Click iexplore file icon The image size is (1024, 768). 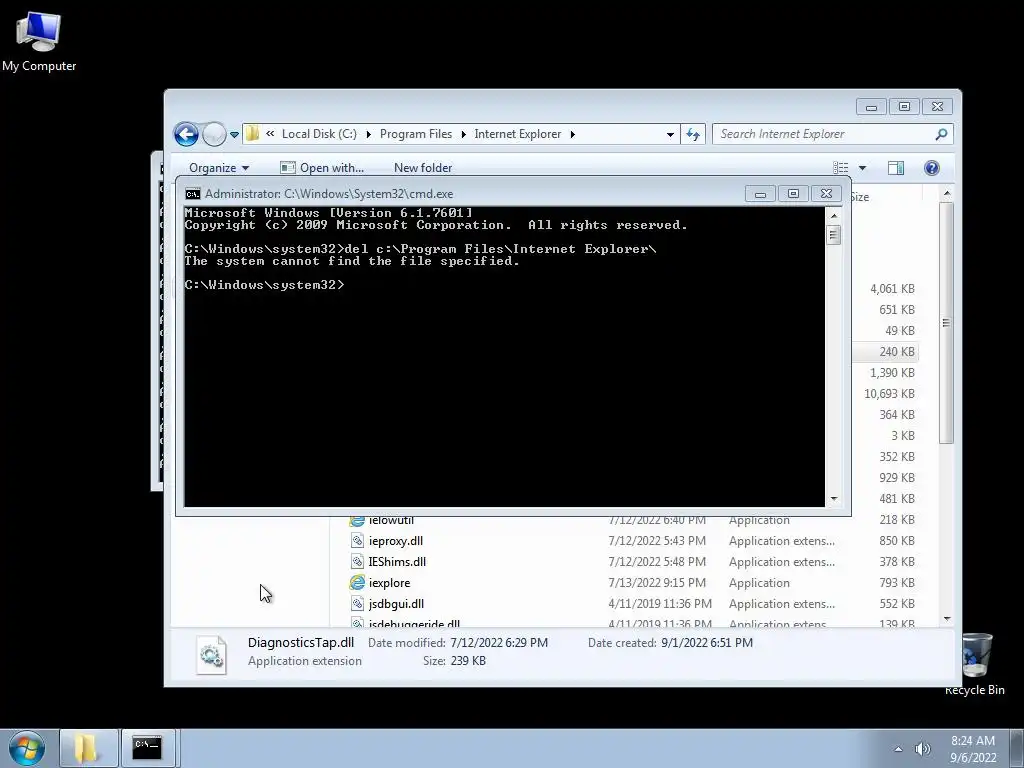point(357,583)
